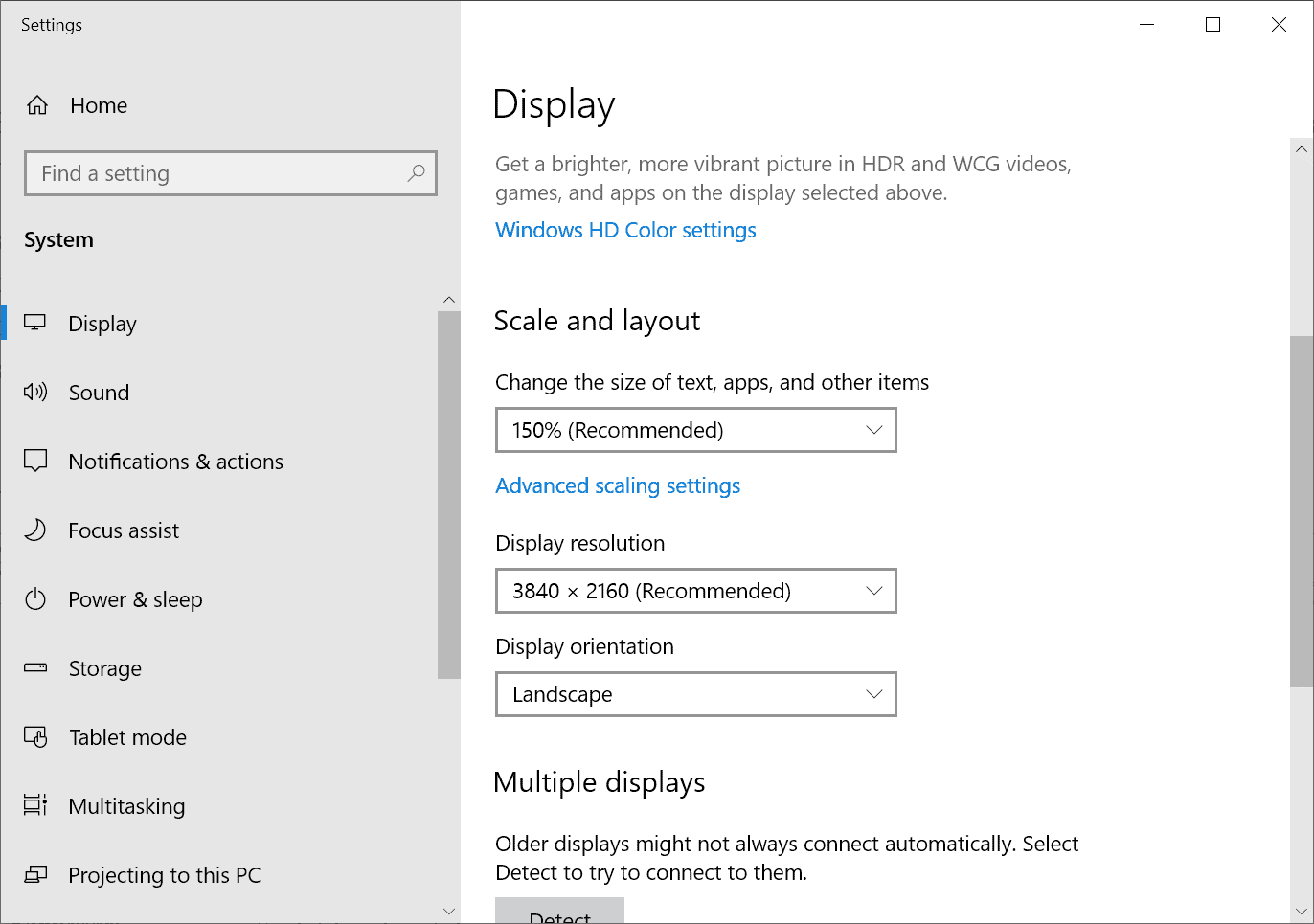Click the Power & sleep icon
Image resolution: width=1314 pixels, height=924 pixels.
pyautogui.click(x=35, y=599)
